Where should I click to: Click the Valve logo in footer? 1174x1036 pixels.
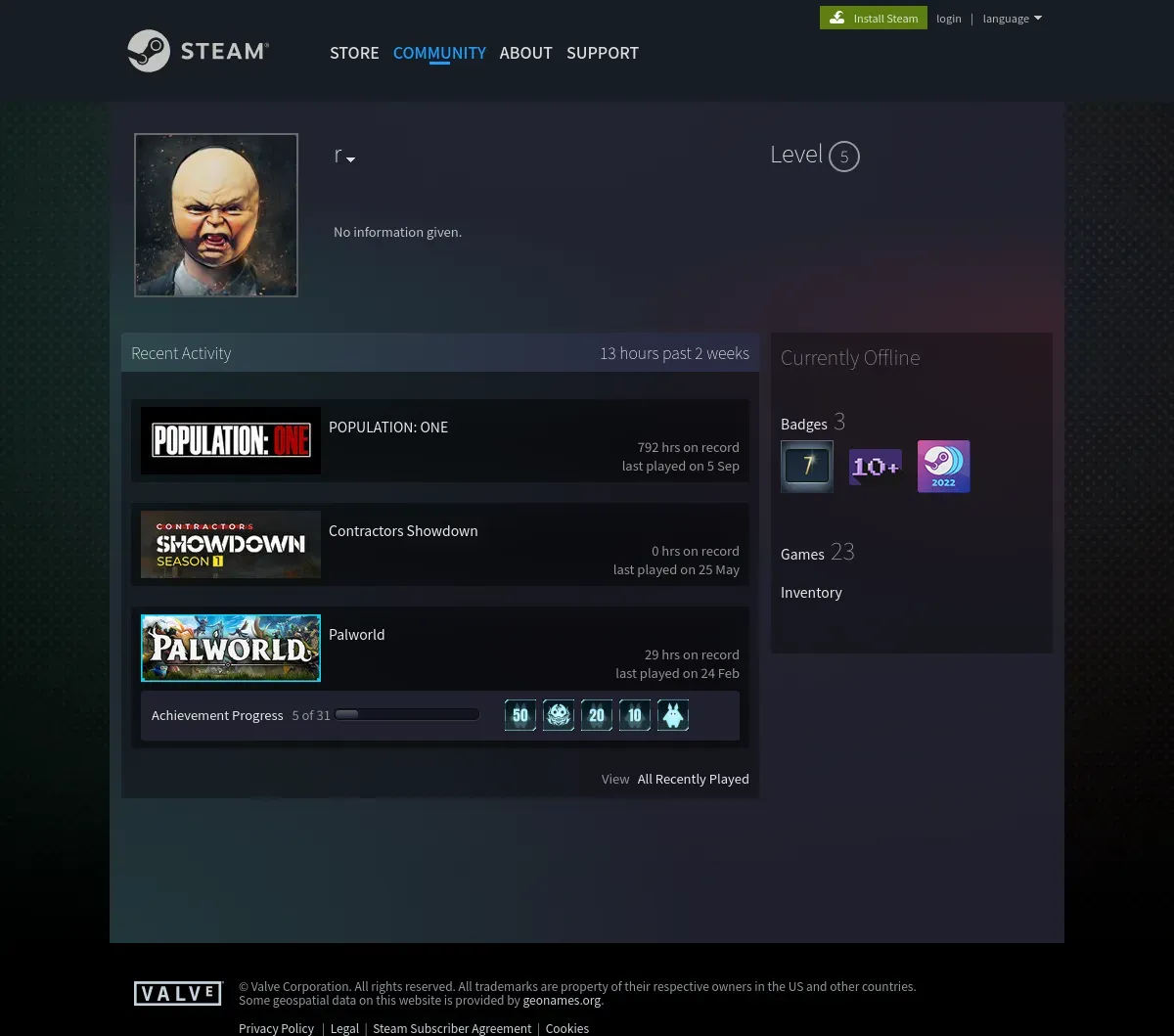click(179, 994)
